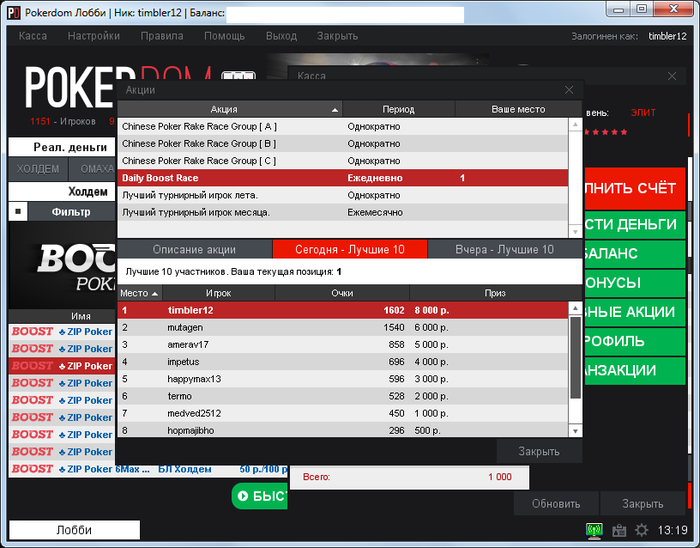Switch to the ОМАХА game tab
The height and width of the screenshot is (548, 700).
pyautogui.click(x=93, y=169)
